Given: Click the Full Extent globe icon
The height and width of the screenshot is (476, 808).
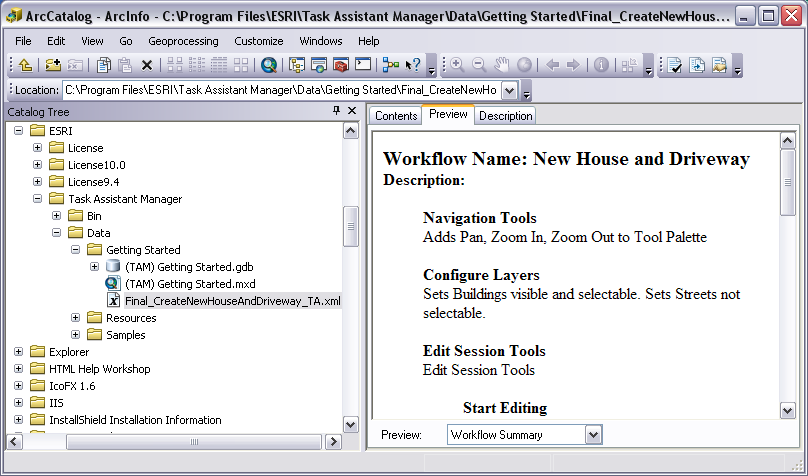Looking at the screenshot, I should 524,65.
